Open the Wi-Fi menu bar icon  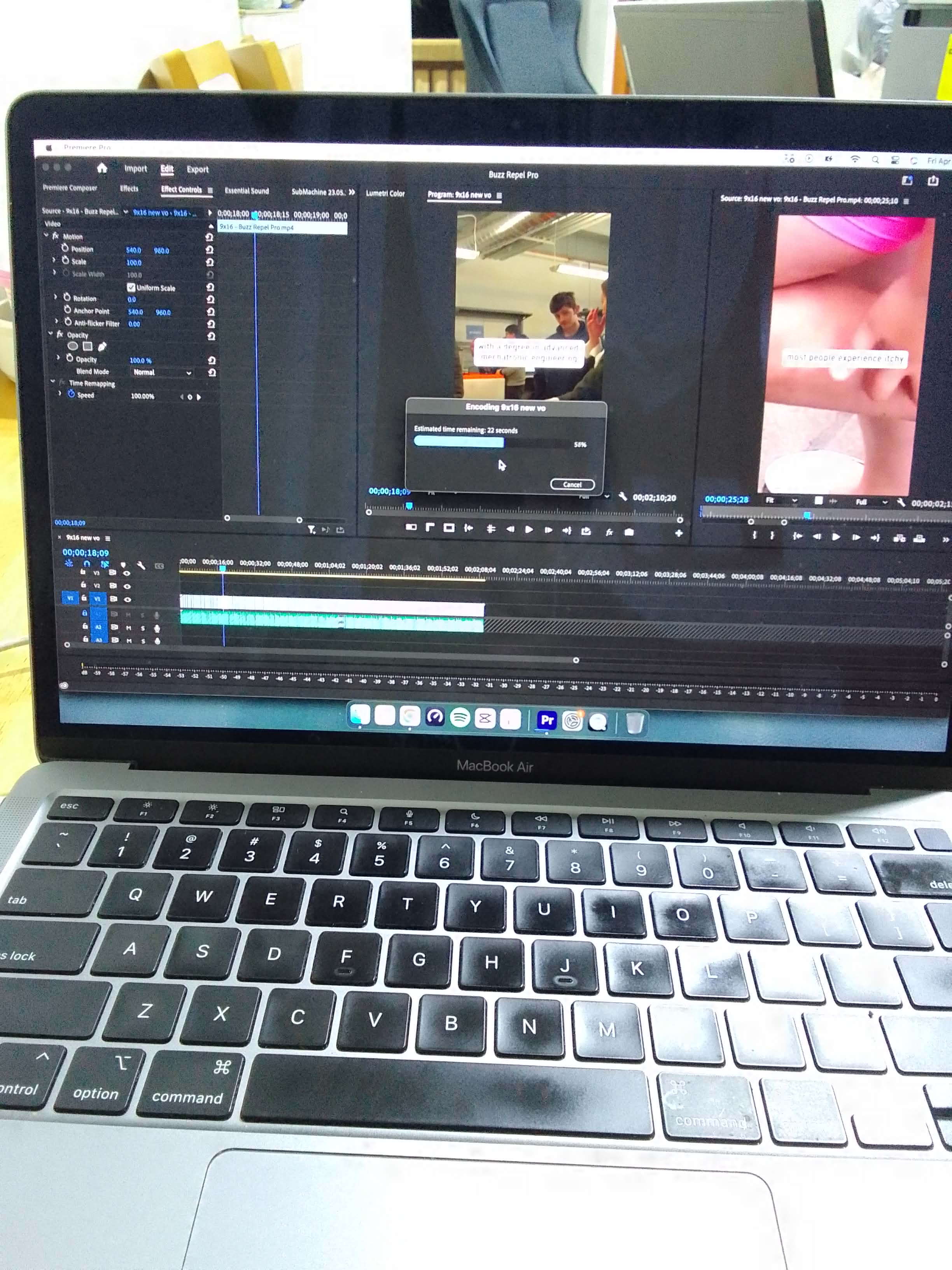click(x=855, y=159)
